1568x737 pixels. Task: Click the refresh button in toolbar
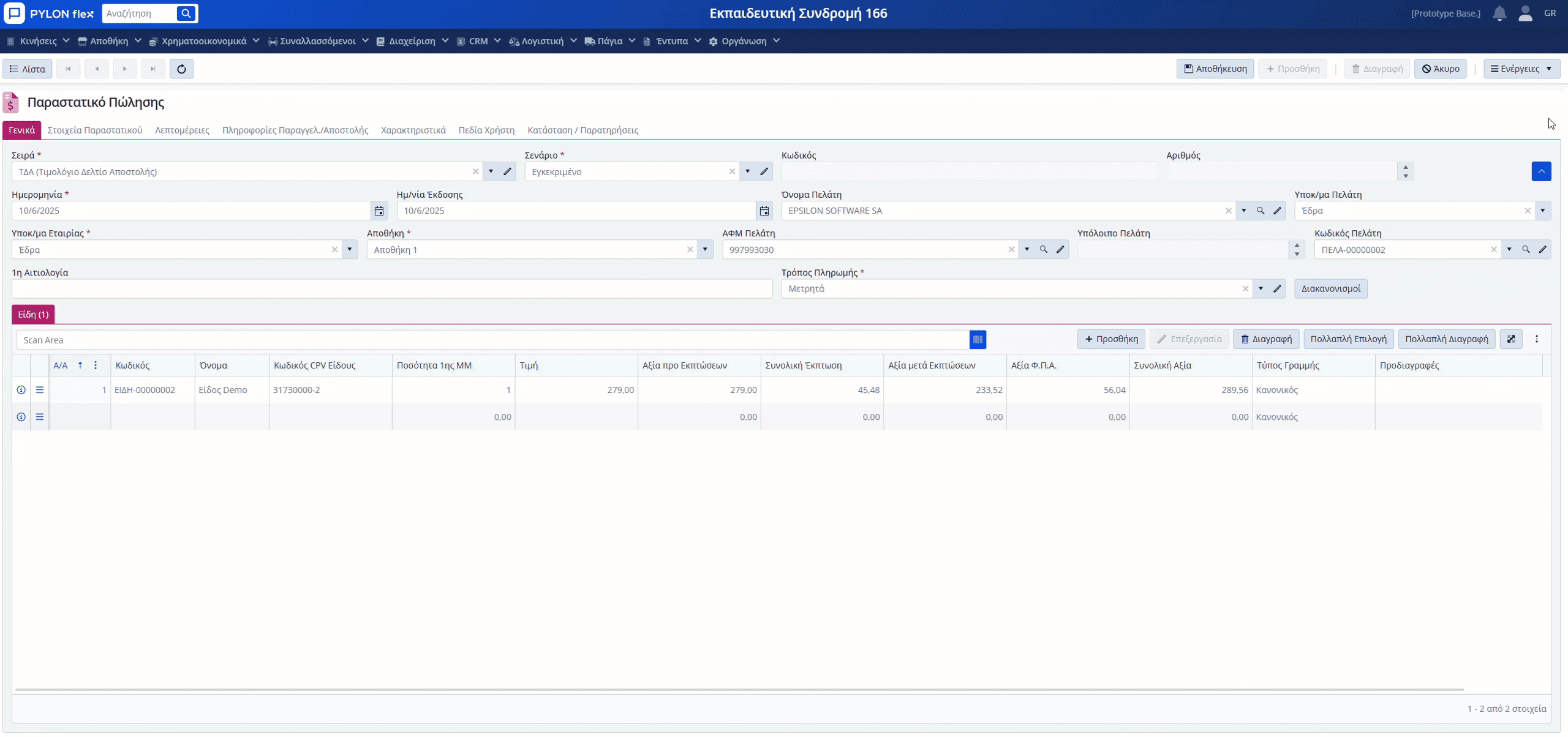[x=181, y=69]
